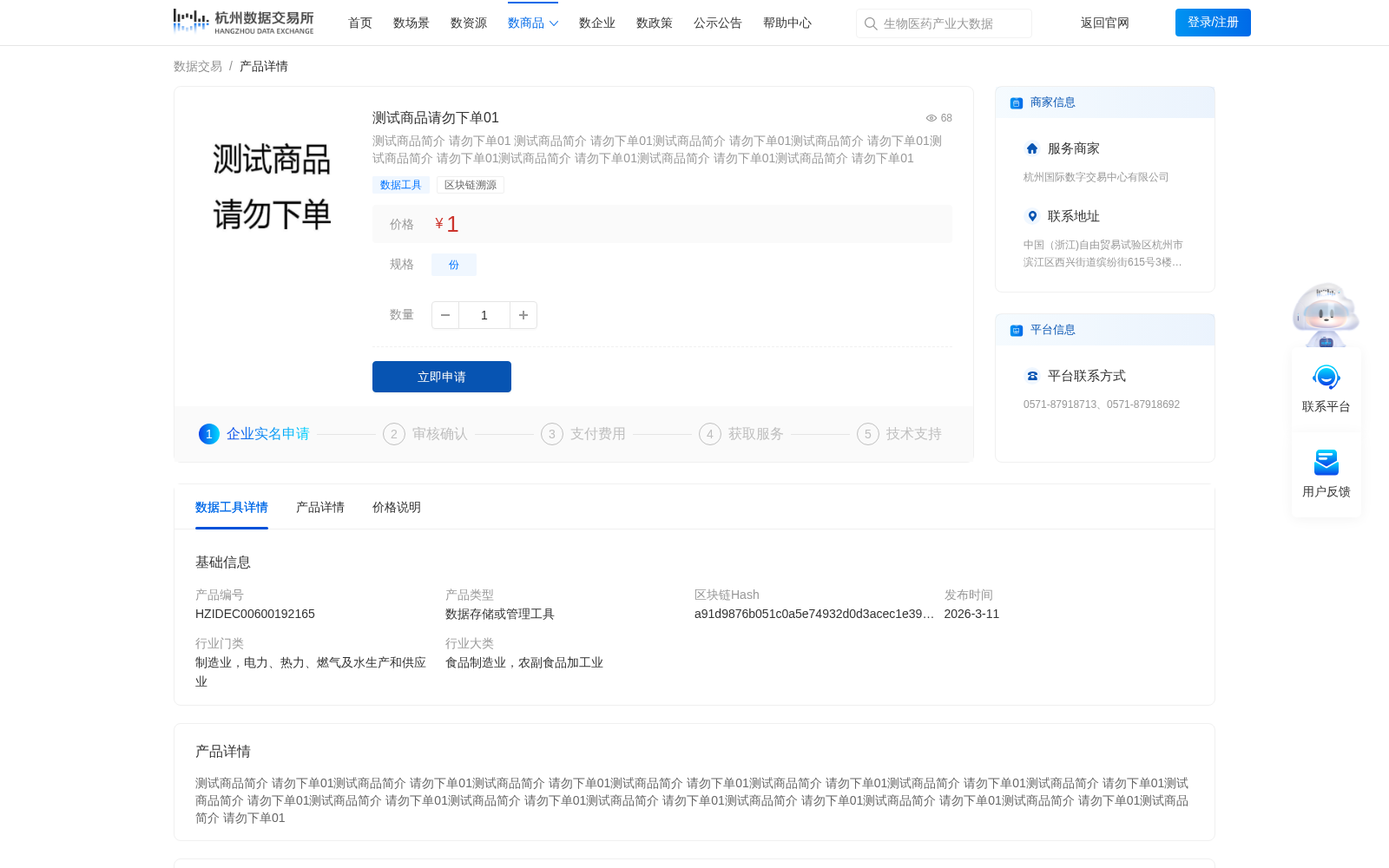This screenshot has width=1389, height=868.
Task: Switch to the 价格说明 tab
Action: (x=397, y=507)
